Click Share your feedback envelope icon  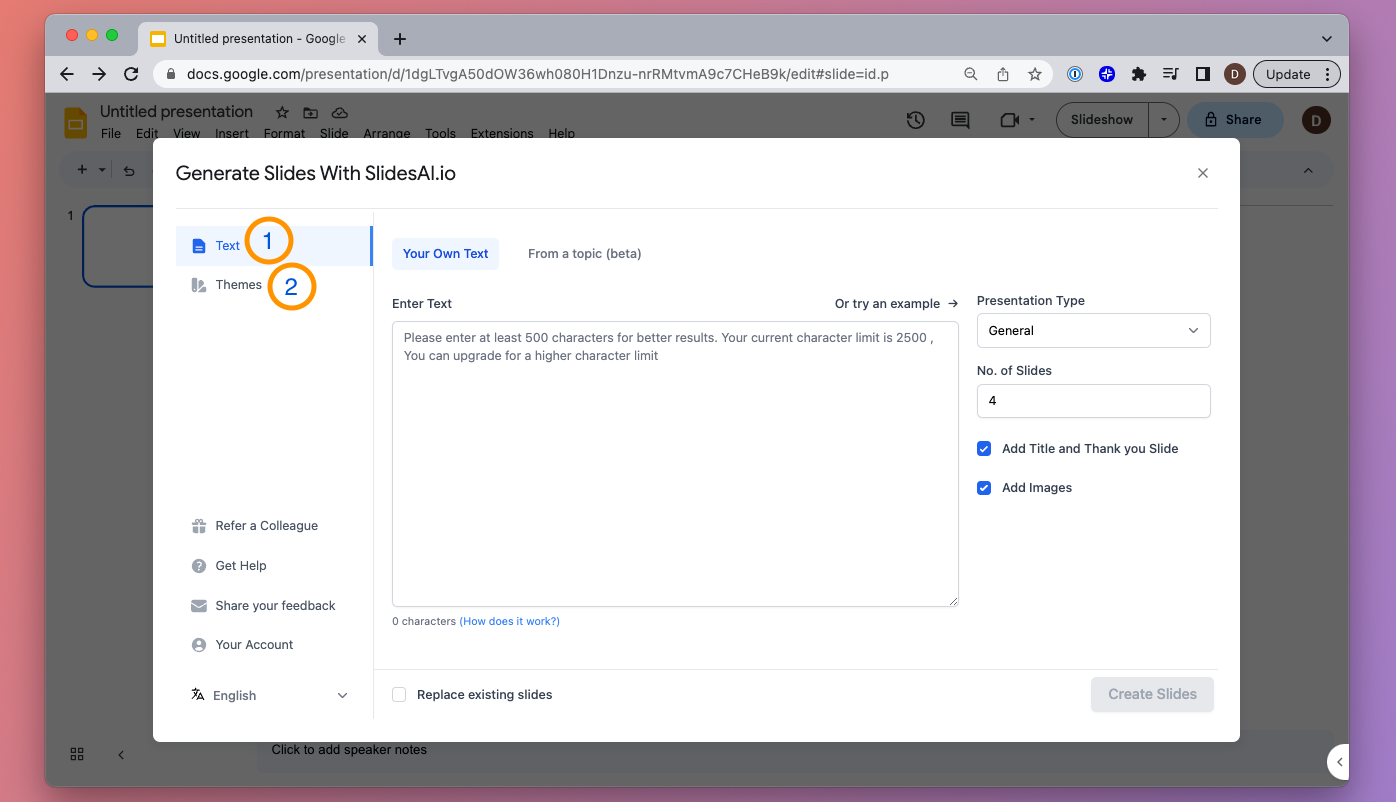coord(198,606)
